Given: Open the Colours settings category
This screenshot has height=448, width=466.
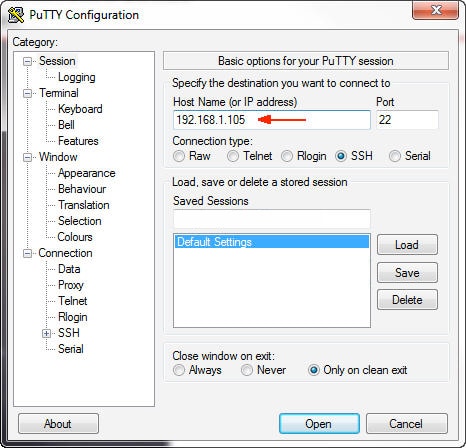Looking at the screenshot, I should point(75,237).
